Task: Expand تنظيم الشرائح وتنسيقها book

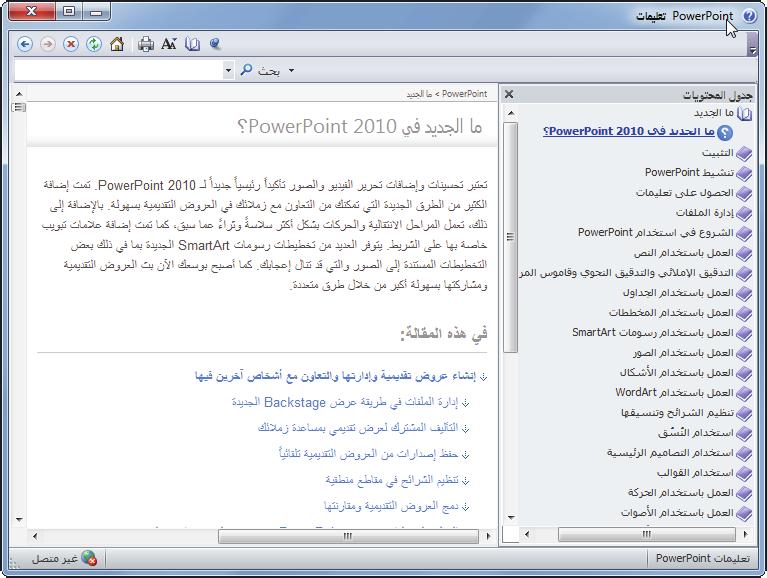Action: pyautogui.click(x=744, y=414)
